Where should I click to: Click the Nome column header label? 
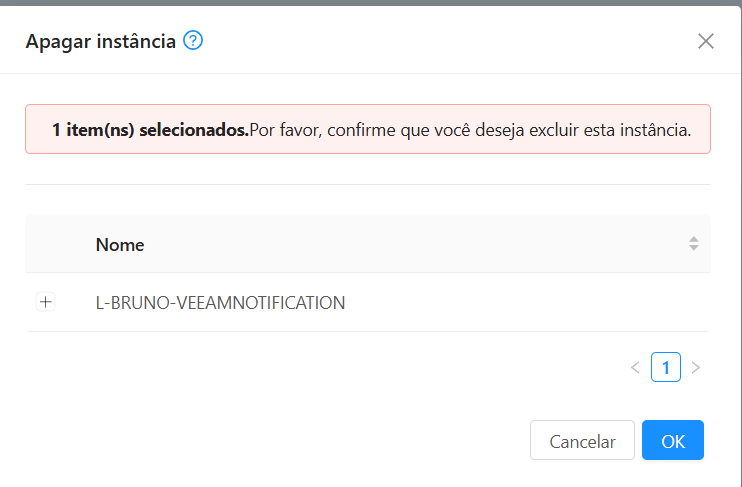tap(120, 244)
